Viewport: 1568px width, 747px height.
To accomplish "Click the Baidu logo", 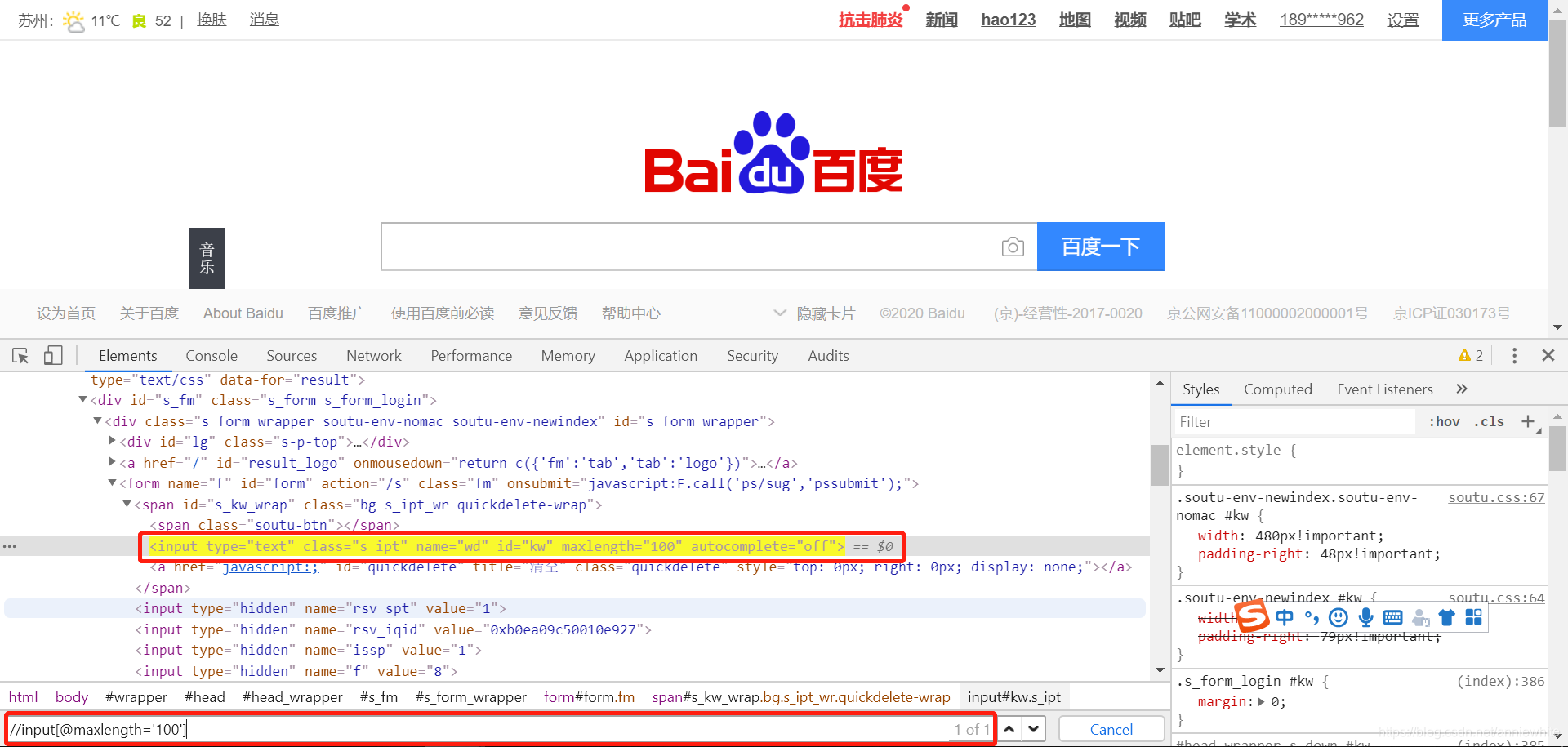I will tap(773, 153).
